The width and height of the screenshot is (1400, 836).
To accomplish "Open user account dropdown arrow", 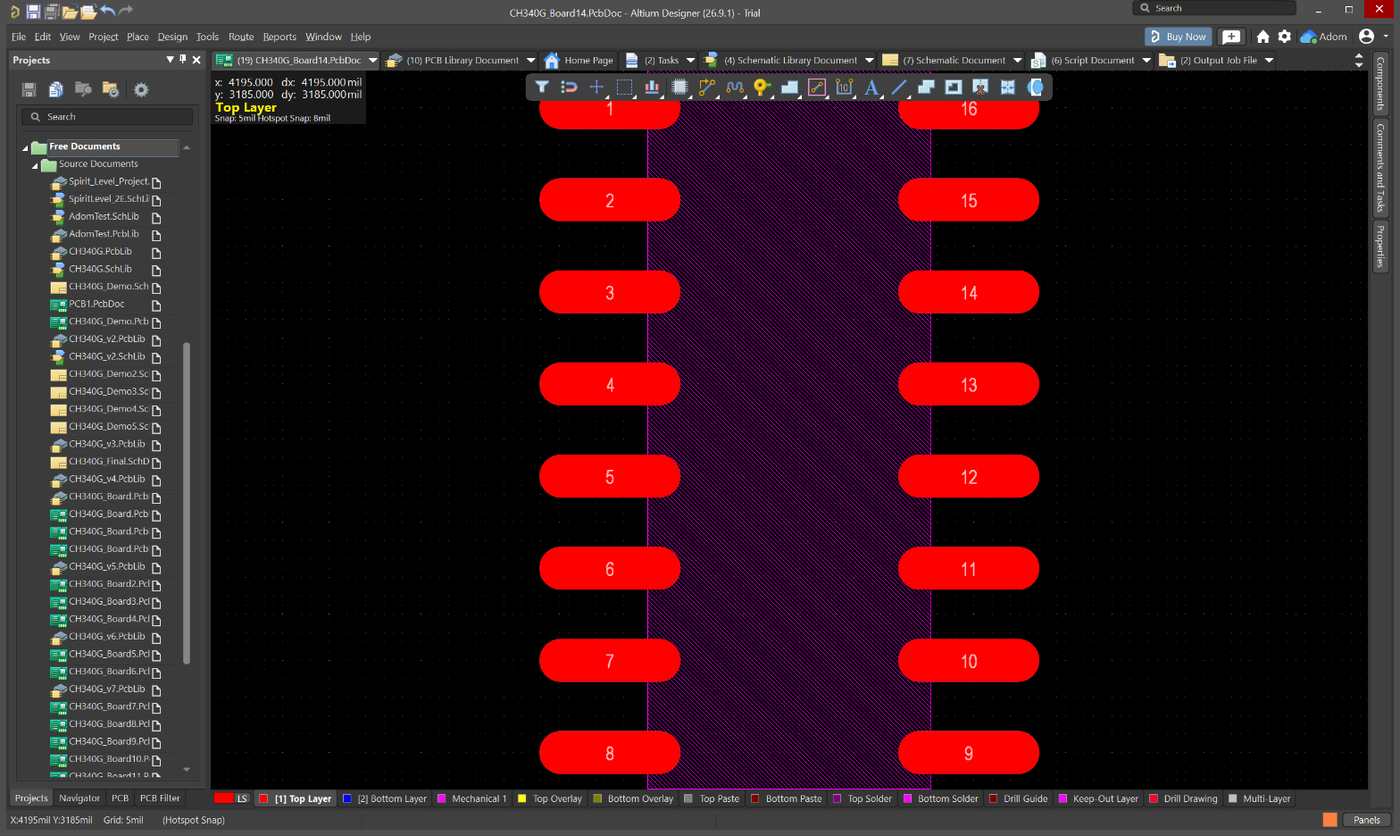I will point(1386,37).
